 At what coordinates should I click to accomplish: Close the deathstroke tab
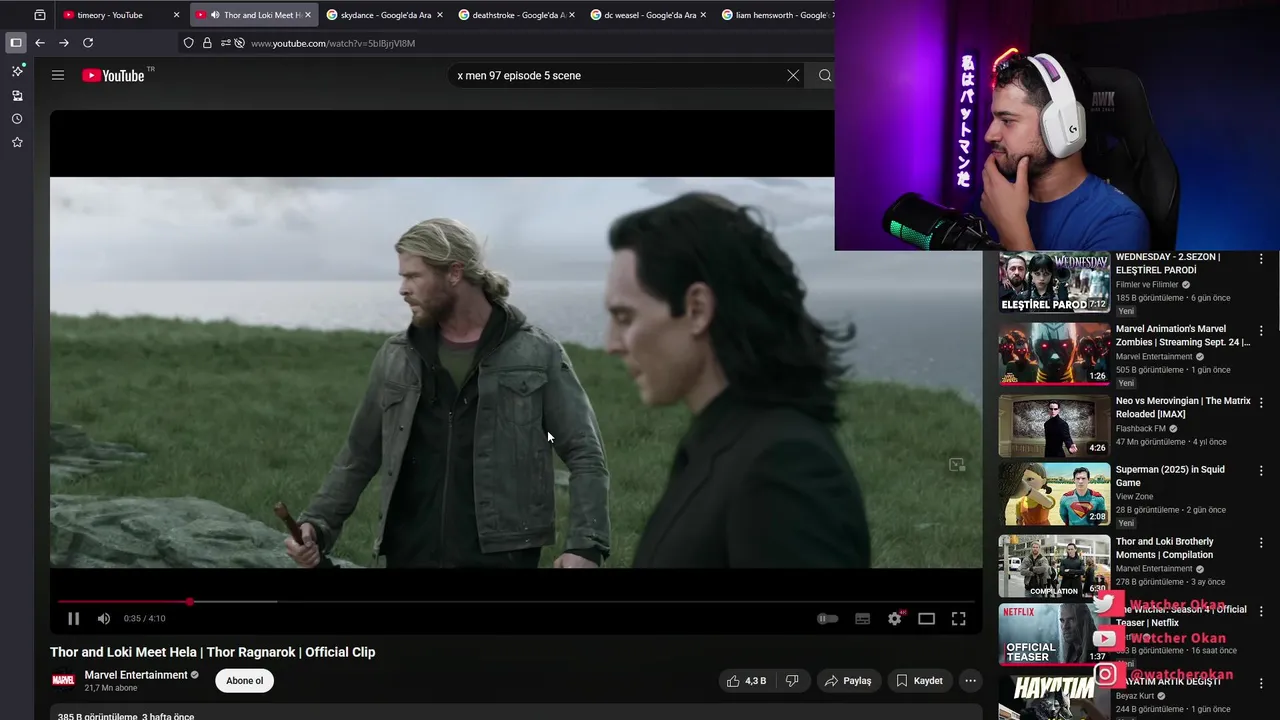[572, 15]
